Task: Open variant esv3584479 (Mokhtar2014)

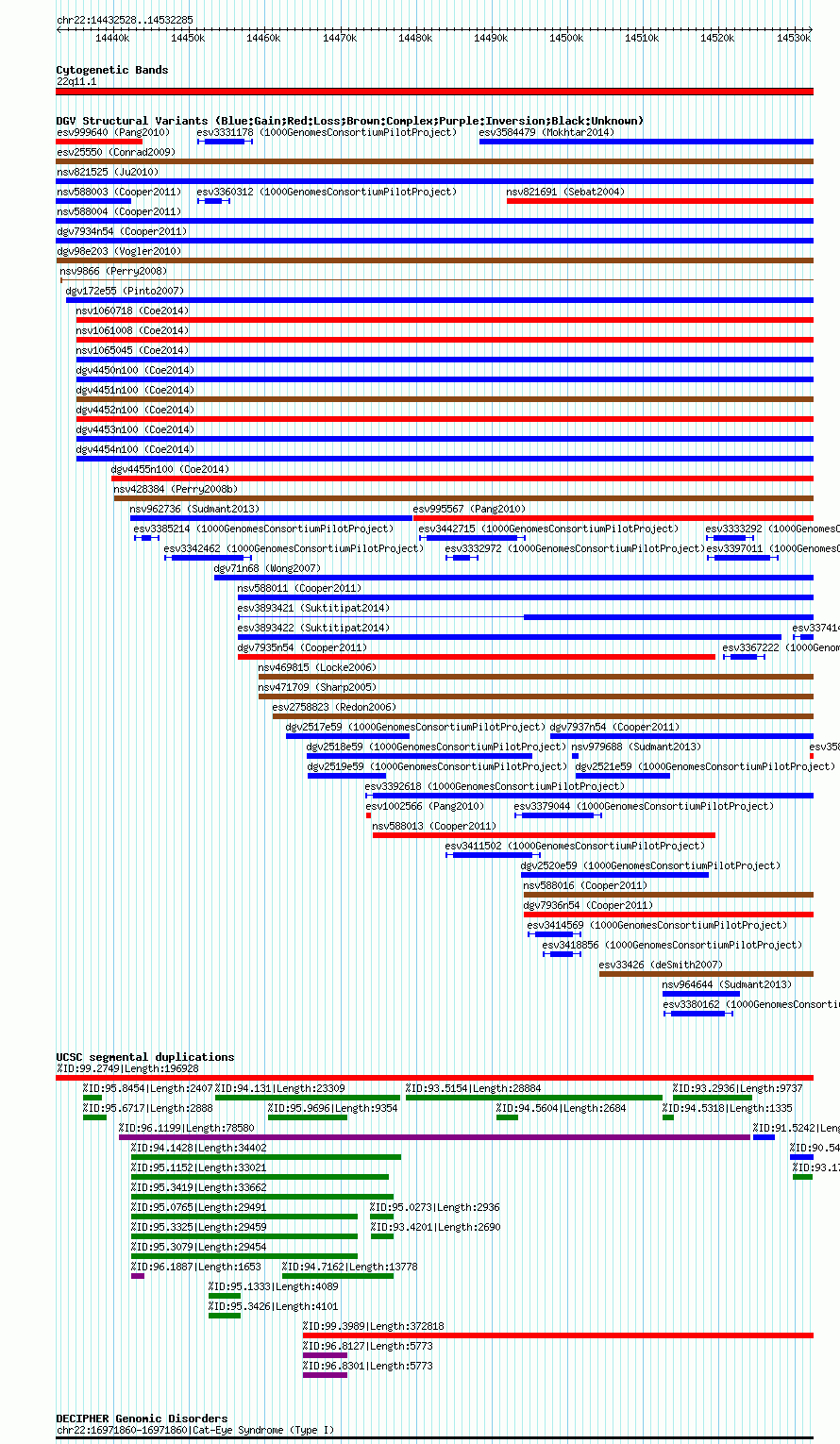Action: click(647, 142)
